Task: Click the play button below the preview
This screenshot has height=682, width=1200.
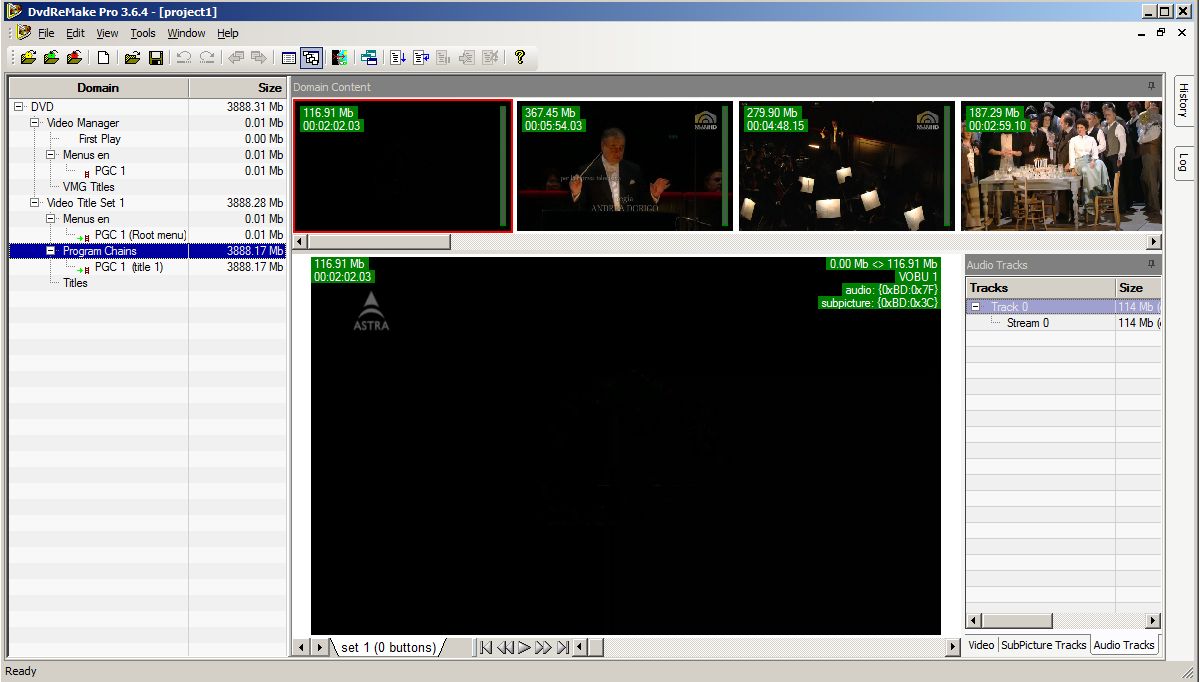Action: [524, 648]
